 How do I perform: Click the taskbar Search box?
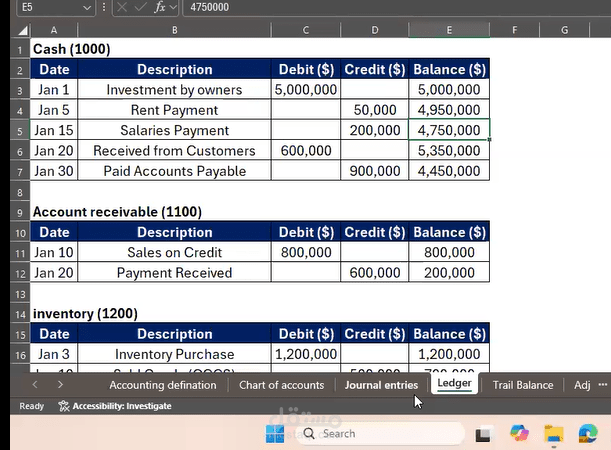point(380,434)
